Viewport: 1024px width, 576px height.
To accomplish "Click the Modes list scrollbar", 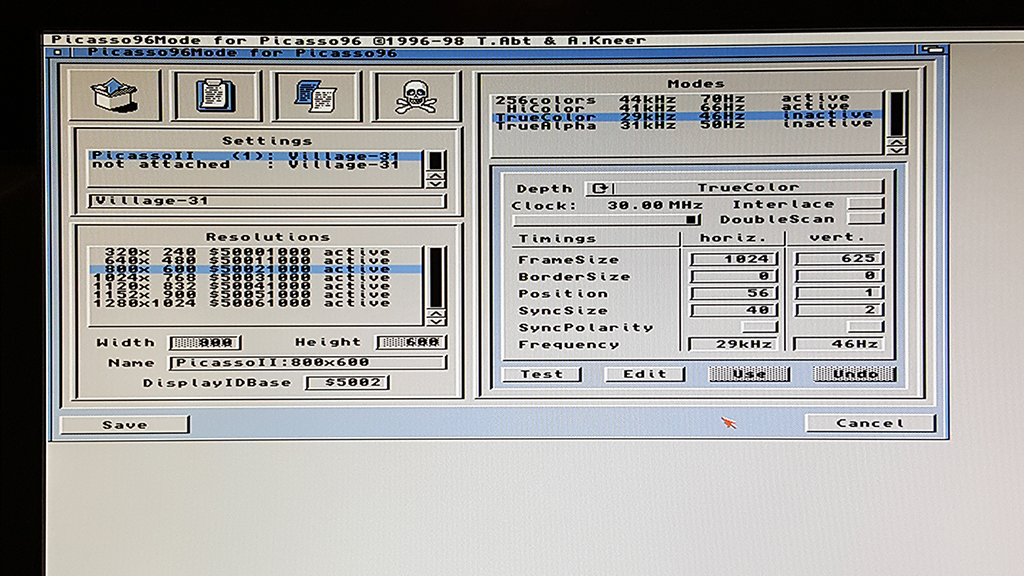I will click(x=897, y=114).
